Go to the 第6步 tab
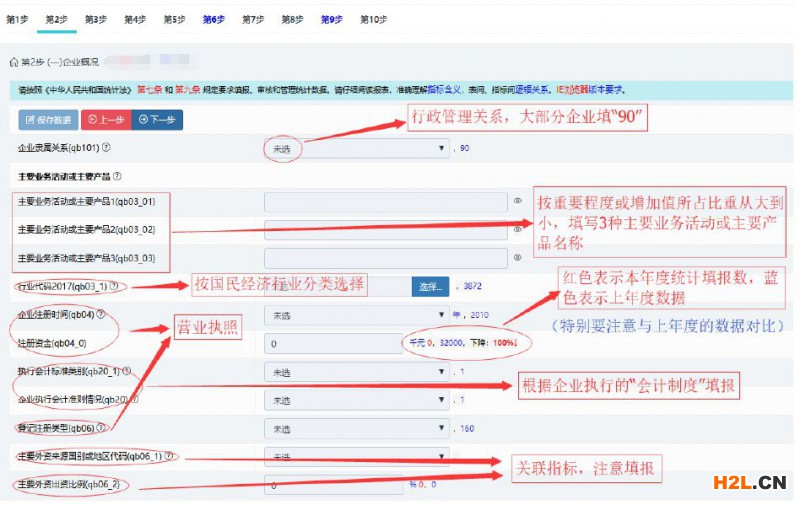Viewport: 800px width, 505px height. tap(213, 19)
